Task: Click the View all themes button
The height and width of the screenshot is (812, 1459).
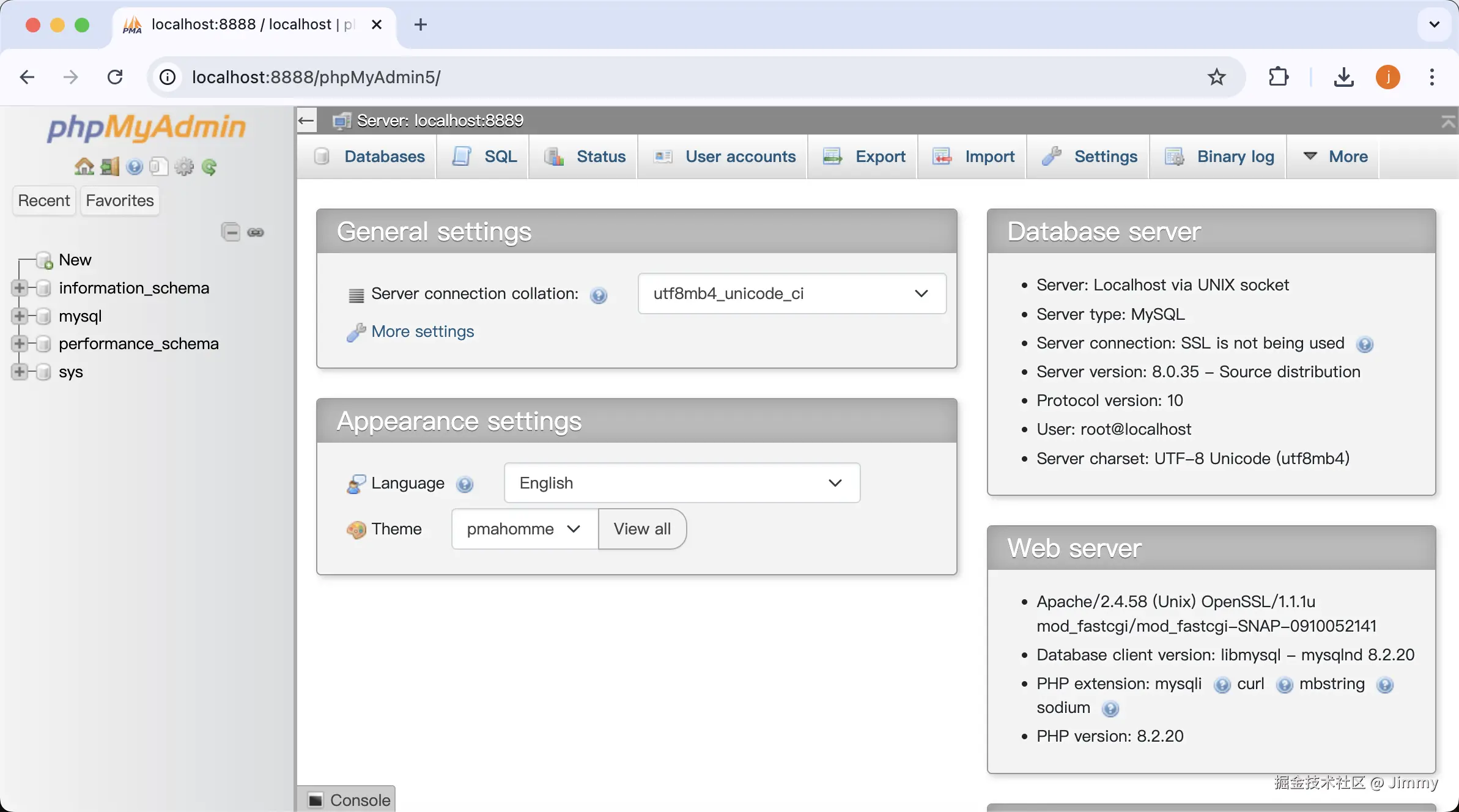Action: 642,529
